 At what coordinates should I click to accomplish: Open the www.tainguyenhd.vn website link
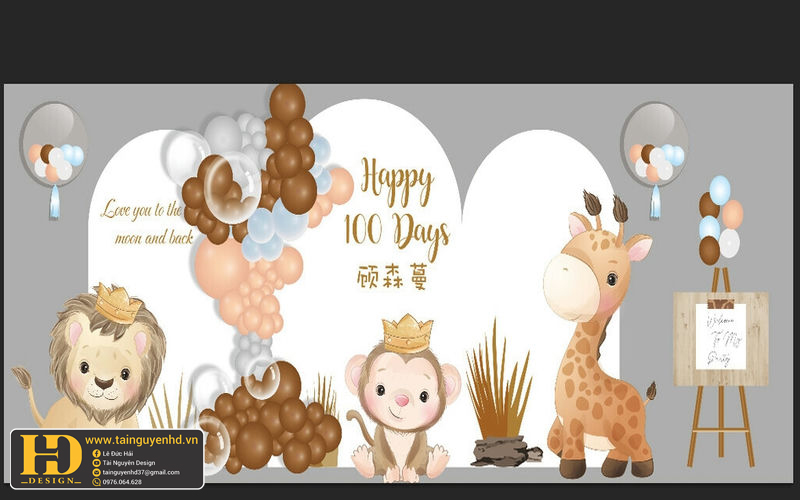point(141,440)
